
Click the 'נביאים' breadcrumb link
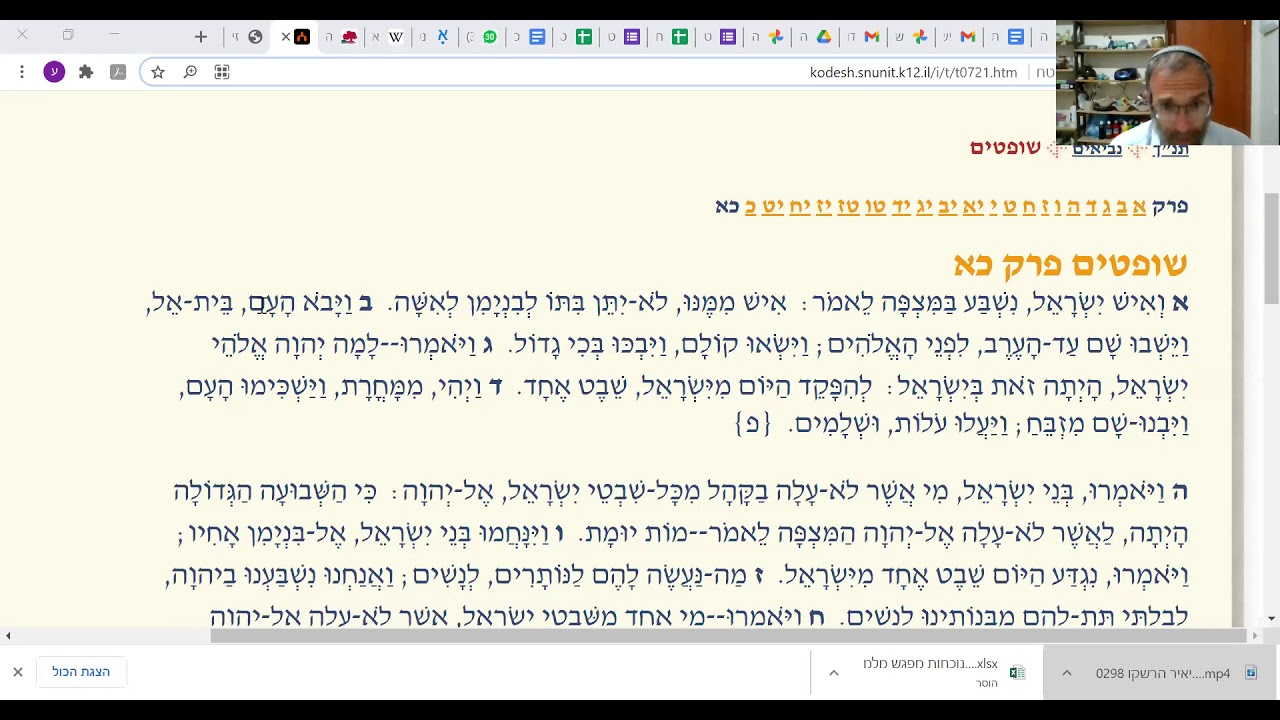[x=1097, y=148]
